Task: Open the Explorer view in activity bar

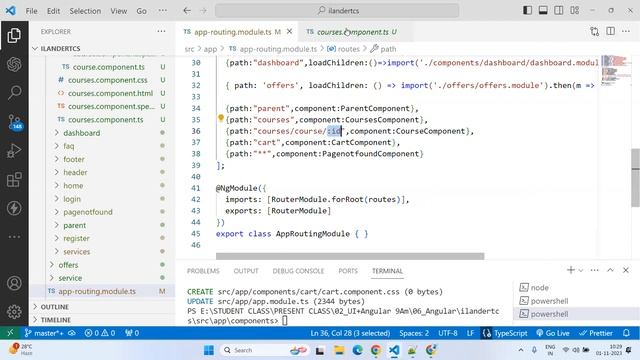Action: tap(14, 36)
